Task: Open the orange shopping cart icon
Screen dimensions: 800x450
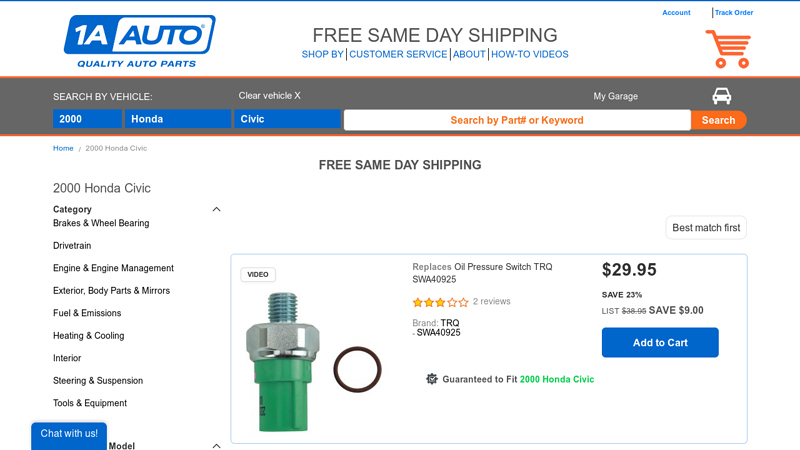Action: pyautogui.click(x=727, y=48)
